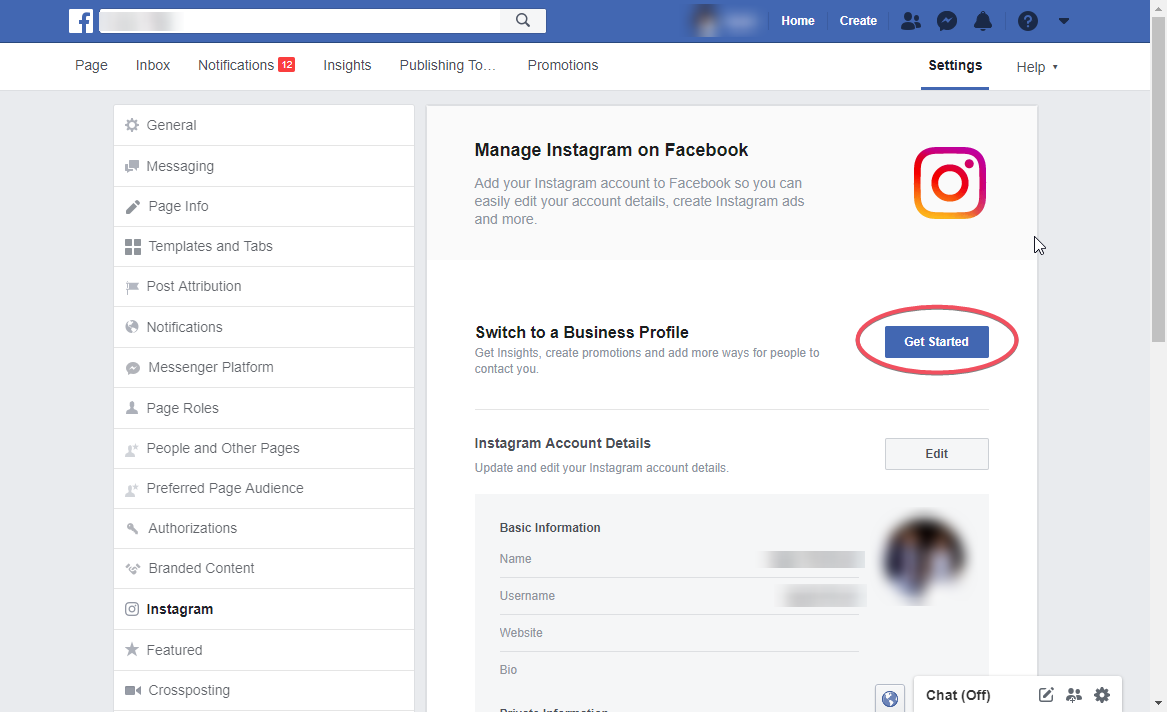This screenshot has width=1167, height=712.
Task: Open the notifications bell icon
Action: (x=983, y=21)
